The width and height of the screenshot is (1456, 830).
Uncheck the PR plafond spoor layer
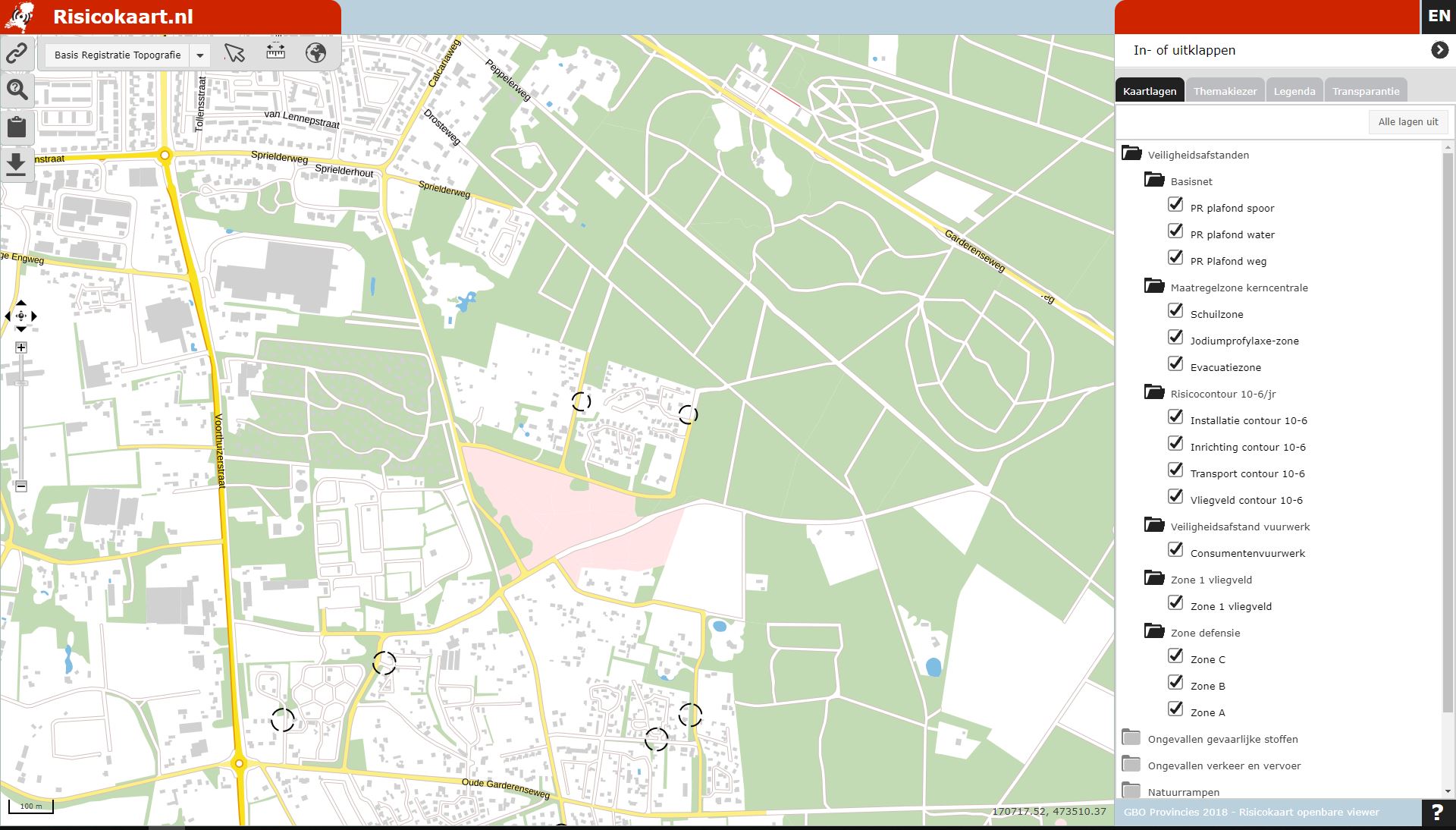[1176, 205]
